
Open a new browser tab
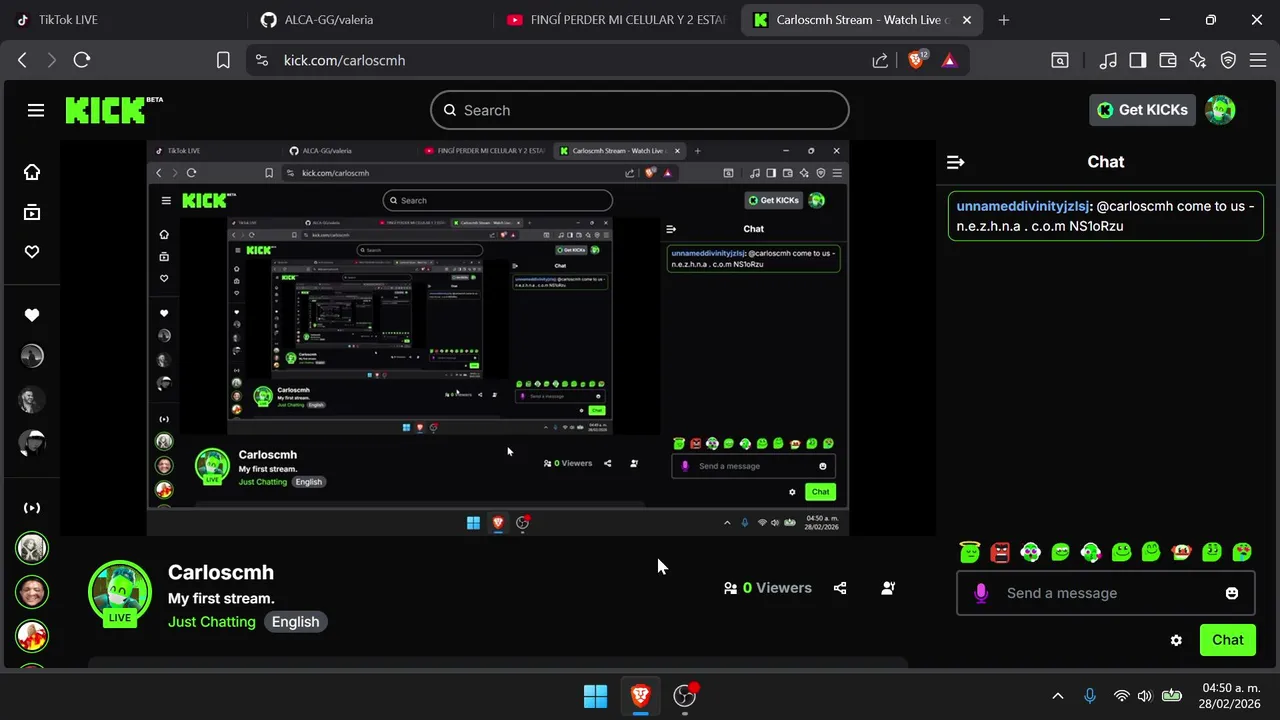point(1004,20)
